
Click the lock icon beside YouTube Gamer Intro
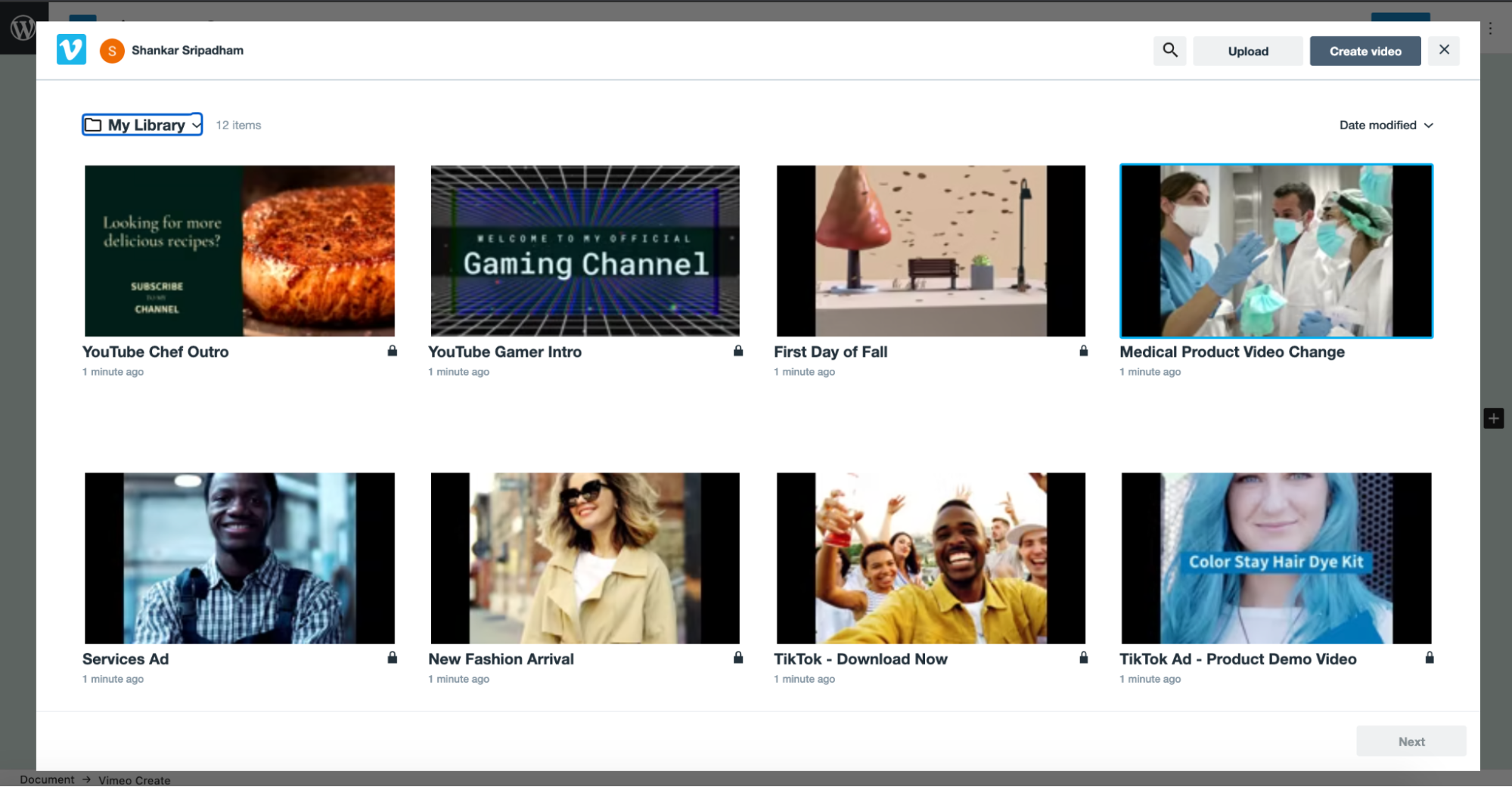pyautogui.click(x=737, y=351)
